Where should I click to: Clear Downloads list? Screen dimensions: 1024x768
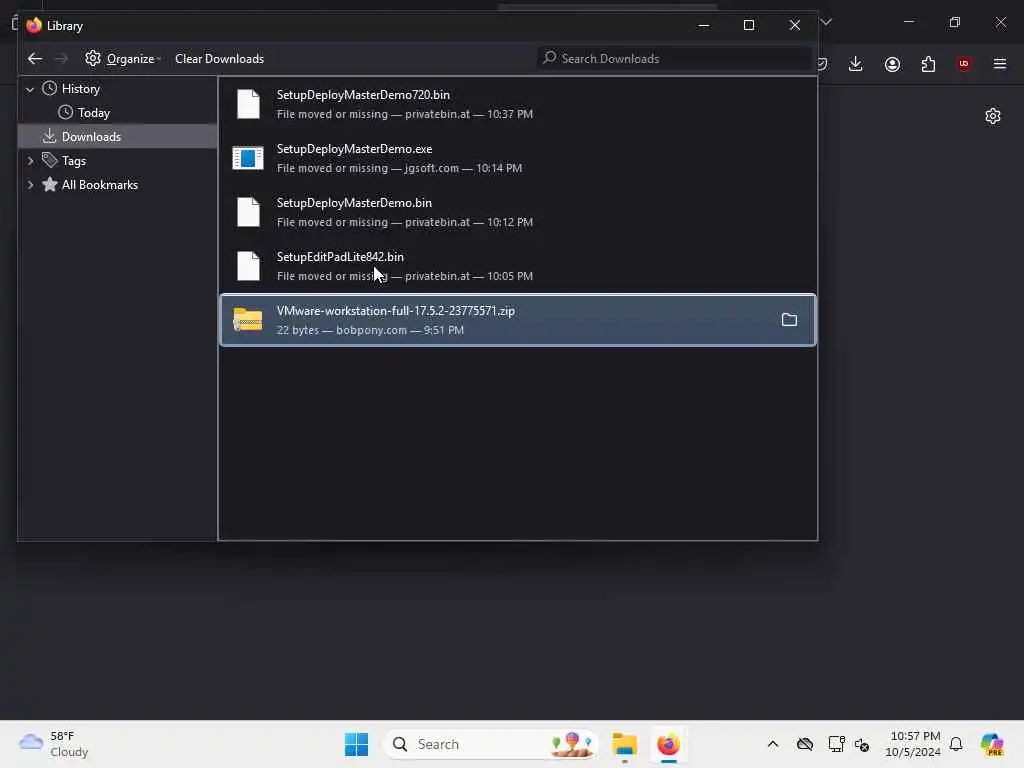click(x=219, y=59)
